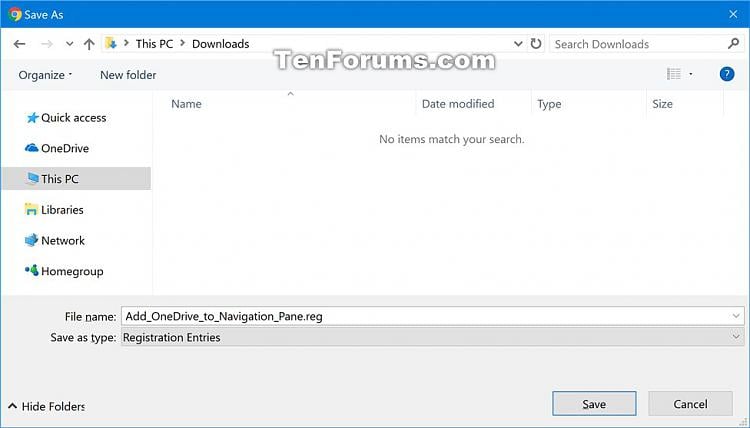
Task: Open the view options dropdown arrow
Action: pos(691,74)
